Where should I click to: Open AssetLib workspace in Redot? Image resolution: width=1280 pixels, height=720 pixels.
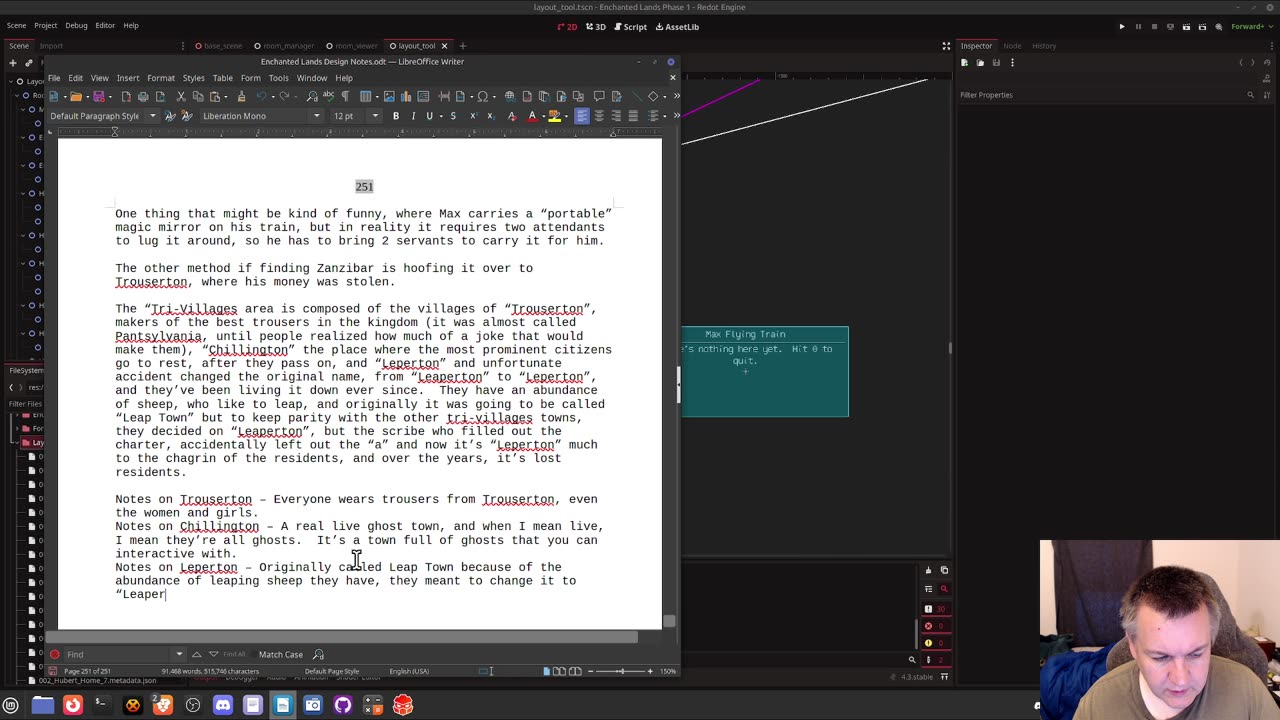[x=677, y=27]
